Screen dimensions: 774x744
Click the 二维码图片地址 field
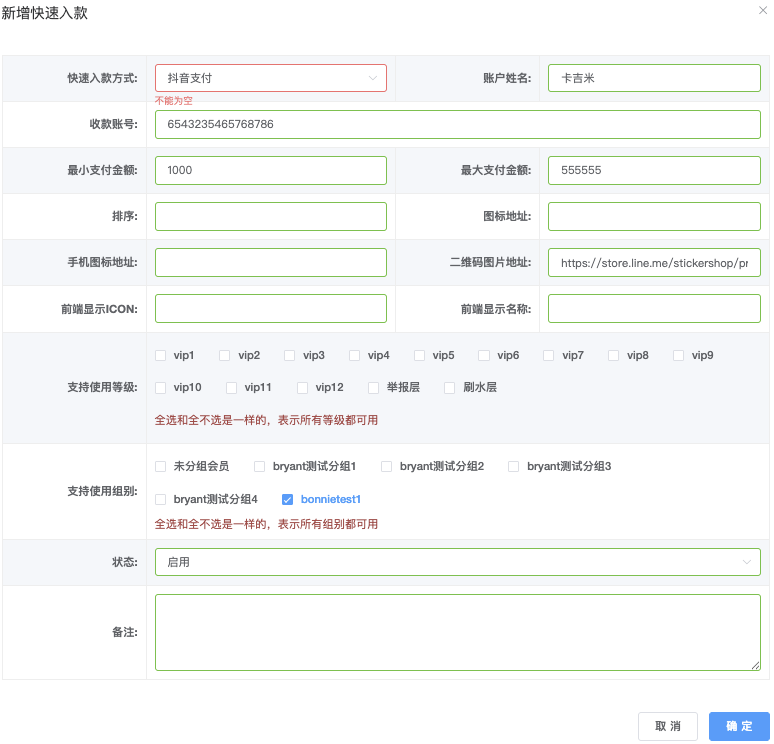click(x=654, y=262)
